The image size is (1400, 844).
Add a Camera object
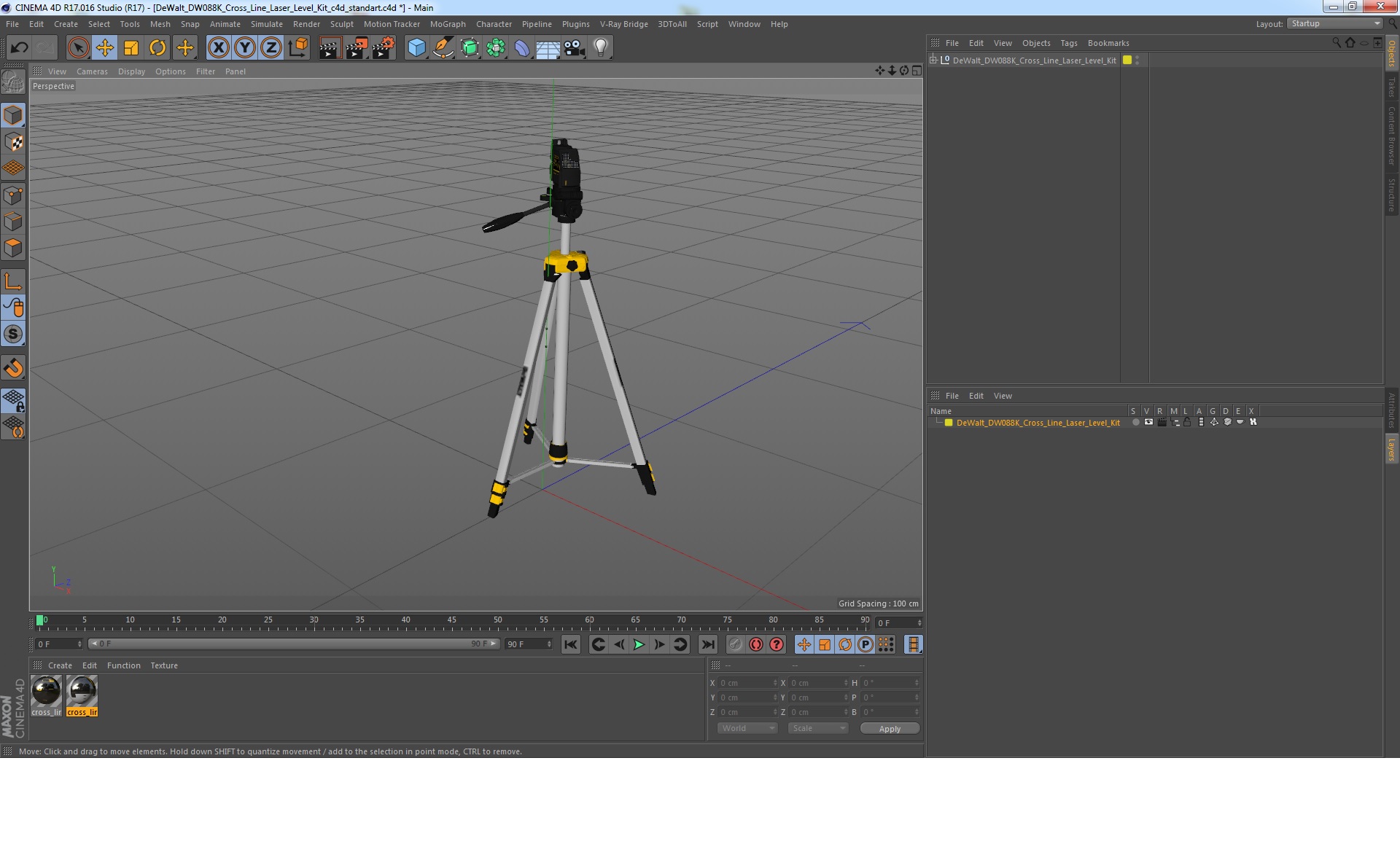(574, 48)
